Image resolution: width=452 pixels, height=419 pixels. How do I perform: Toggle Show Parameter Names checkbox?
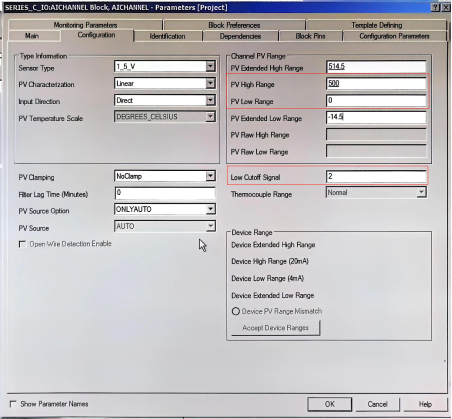click(13, 404)
